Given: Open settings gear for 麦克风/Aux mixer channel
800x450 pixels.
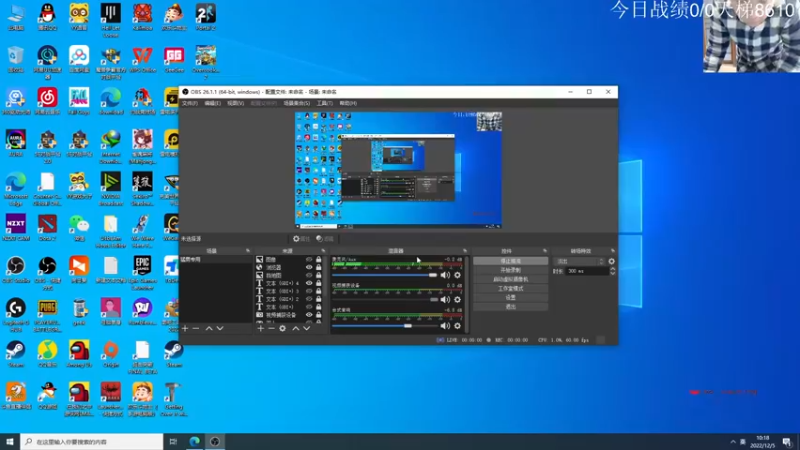Looking at the screenshot, I should (458, 275).
